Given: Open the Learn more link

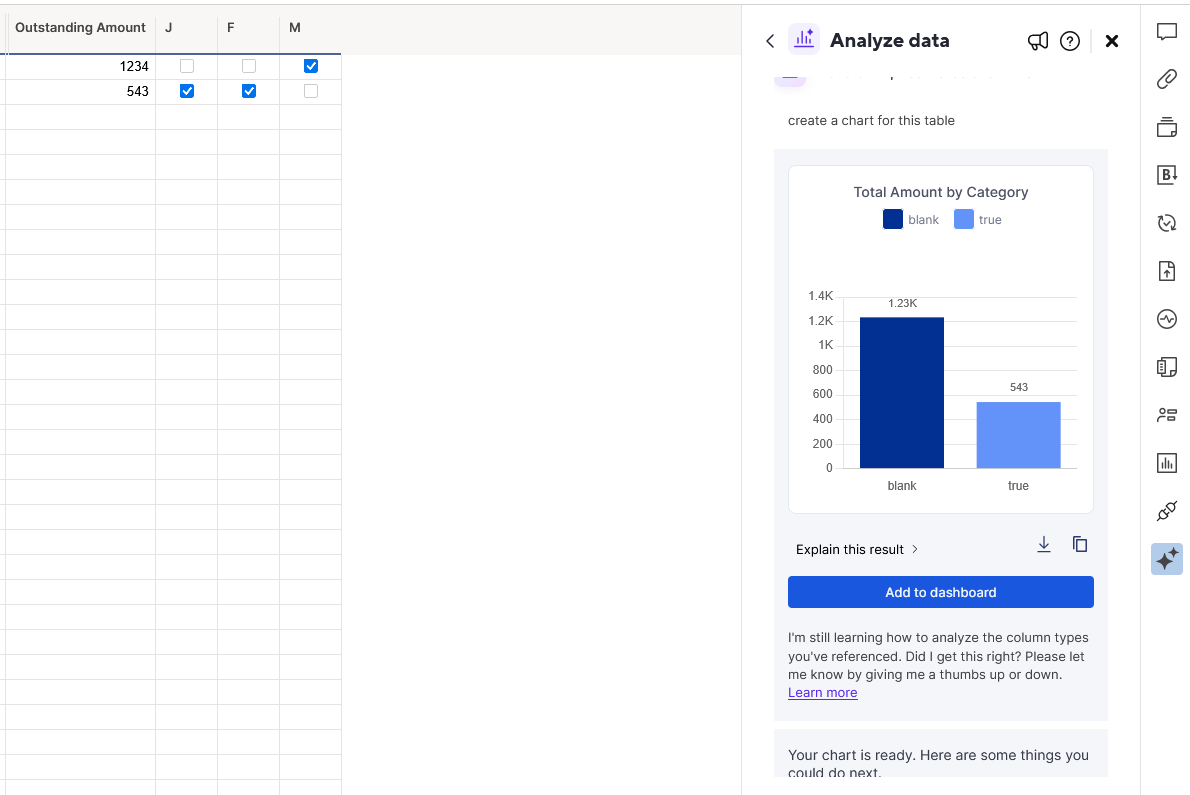Looking at the screenshot, I should [x=823, y=693].
